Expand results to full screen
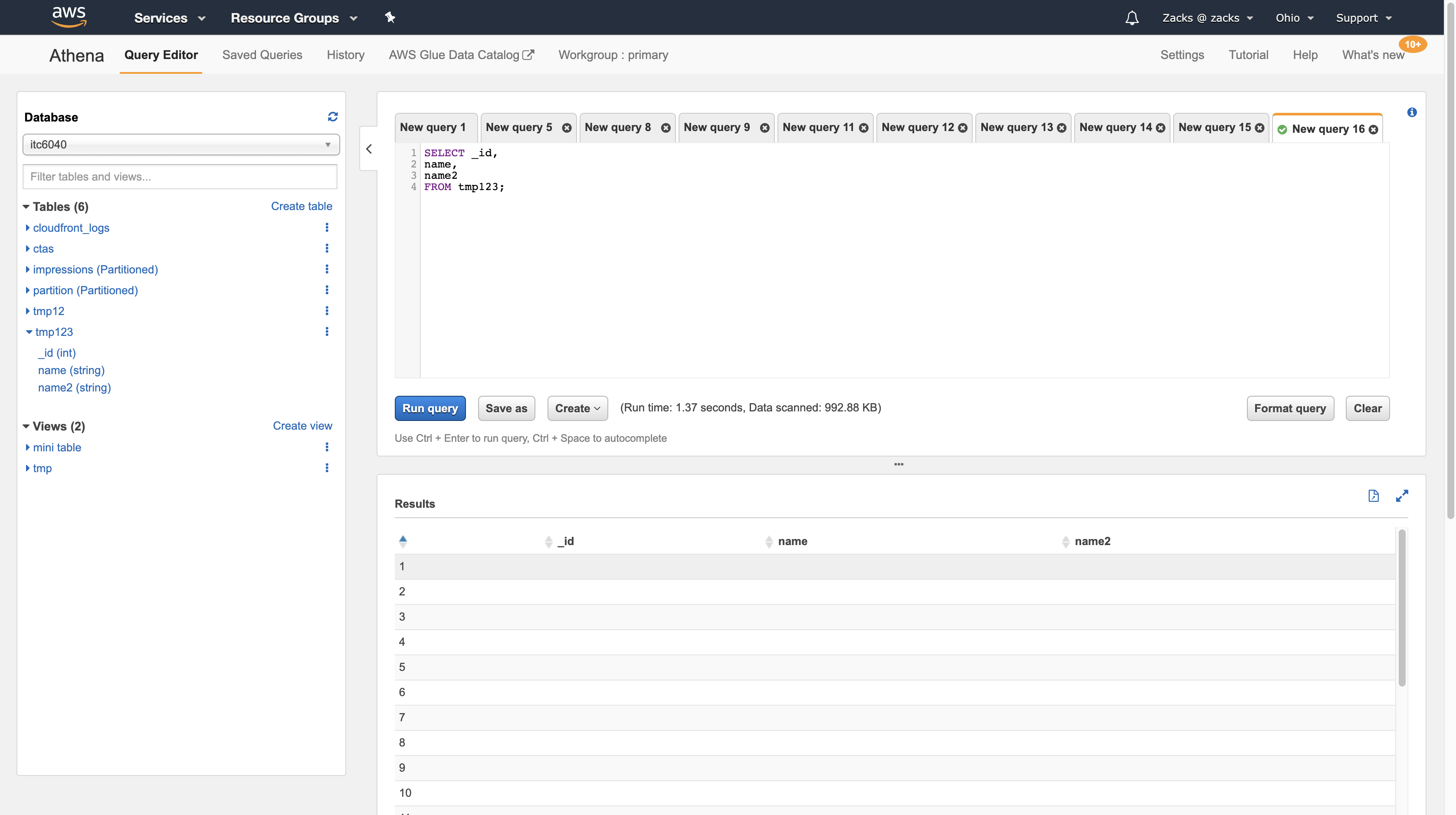 [x=1402, y=496]
